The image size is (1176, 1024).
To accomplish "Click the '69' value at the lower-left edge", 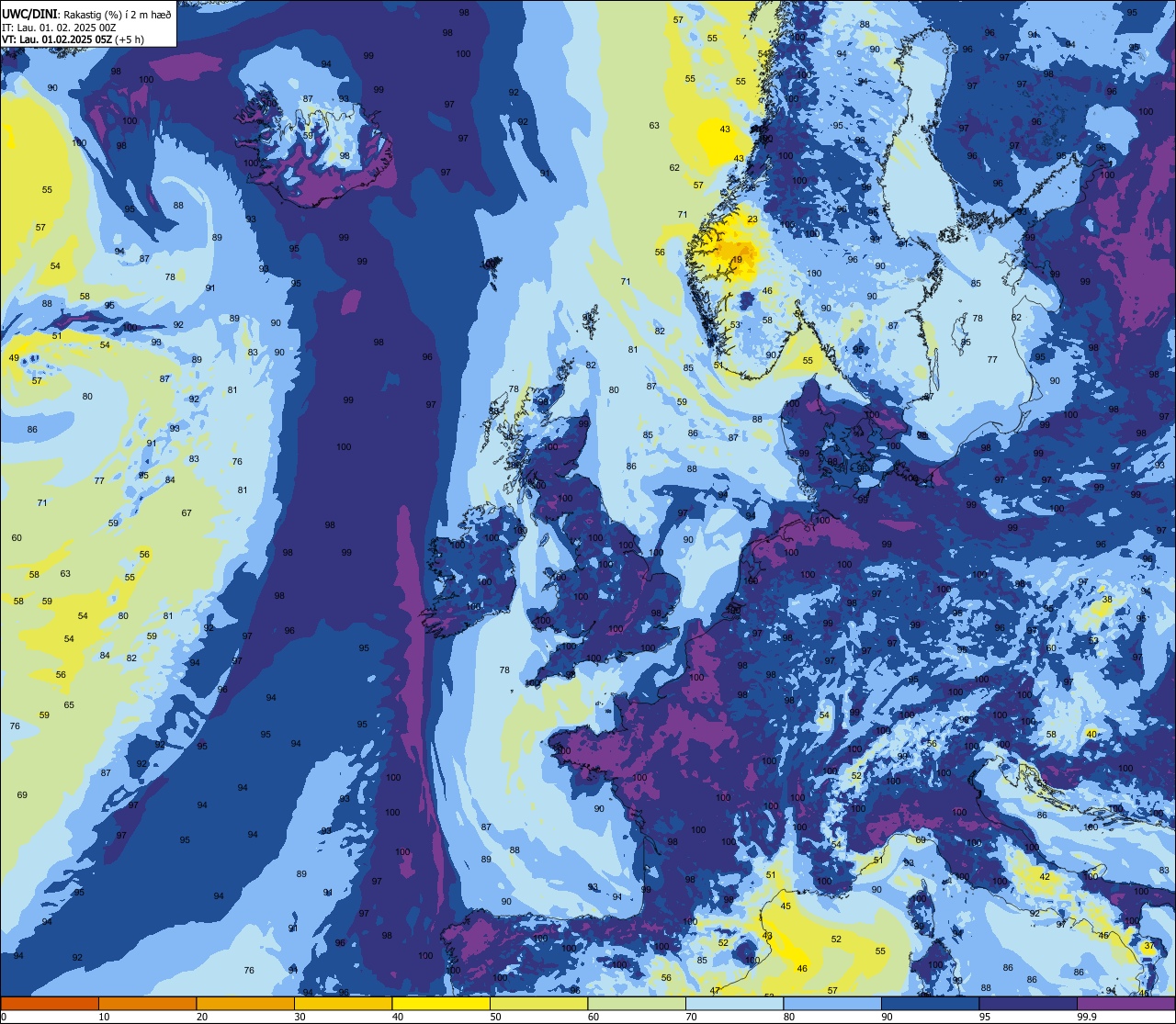I will coord(22,795).
